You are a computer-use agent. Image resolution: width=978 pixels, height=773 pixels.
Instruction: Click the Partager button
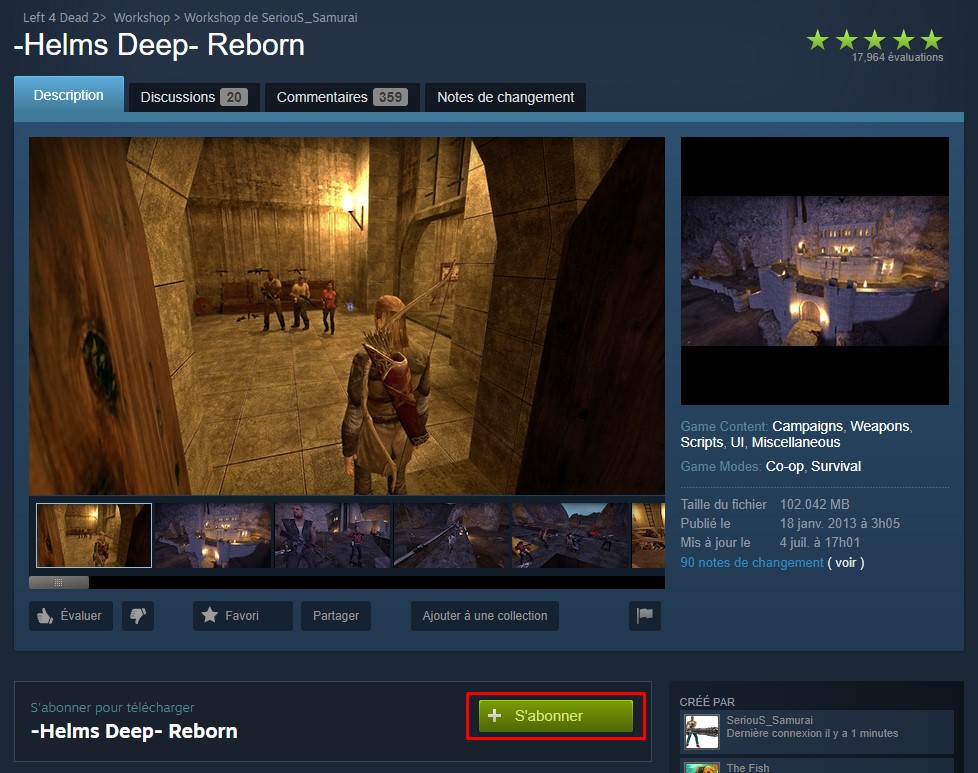click(336, 616)
